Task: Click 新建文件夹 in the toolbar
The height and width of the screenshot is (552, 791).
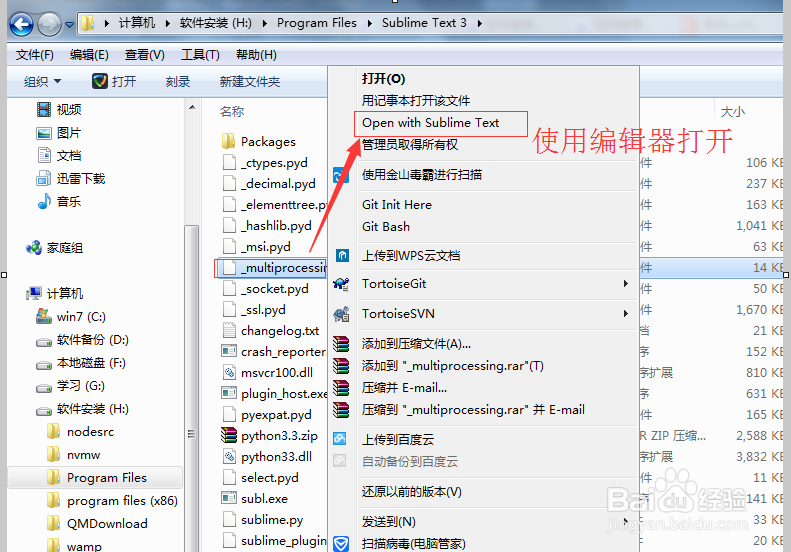Action: [250, 81]
